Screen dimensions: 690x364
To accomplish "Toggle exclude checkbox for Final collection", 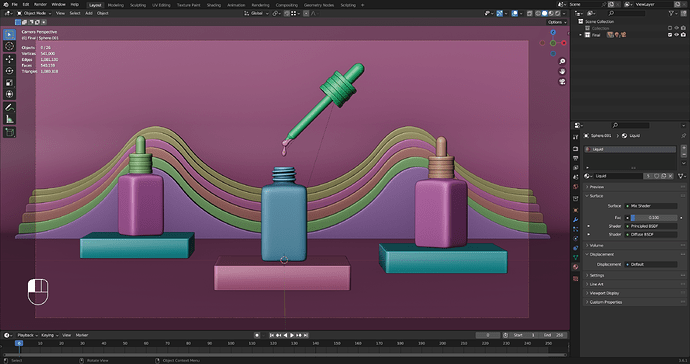I will pos(670,35).
